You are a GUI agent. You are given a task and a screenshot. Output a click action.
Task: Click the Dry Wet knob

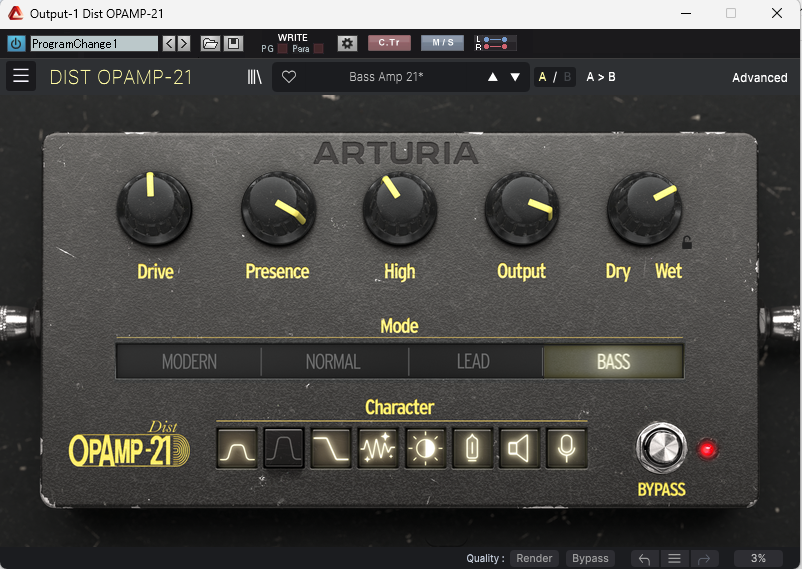[x=644, y=208]
